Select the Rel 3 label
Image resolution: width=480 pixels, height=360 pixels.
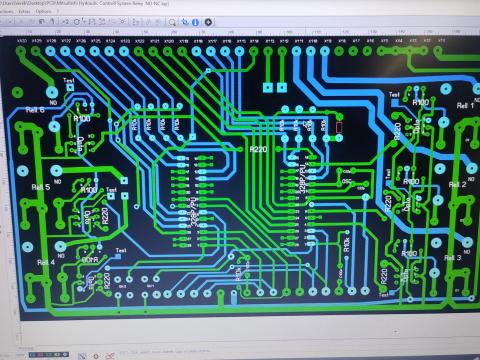pos(453,258)
